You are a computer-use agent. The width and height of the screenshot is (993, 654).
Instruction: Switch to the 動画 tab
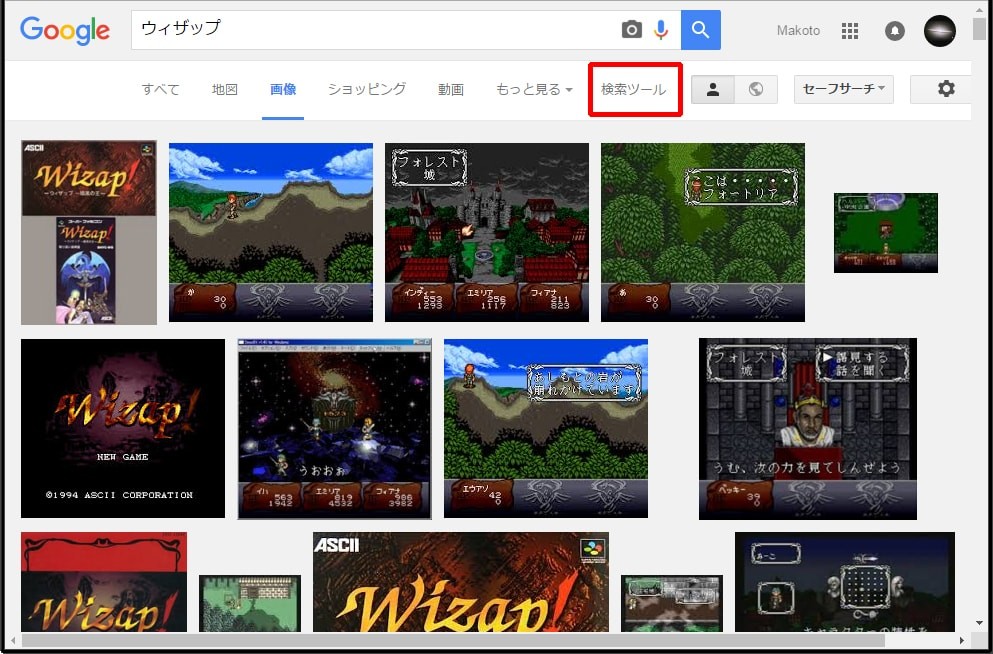click(x=450, y=89)
